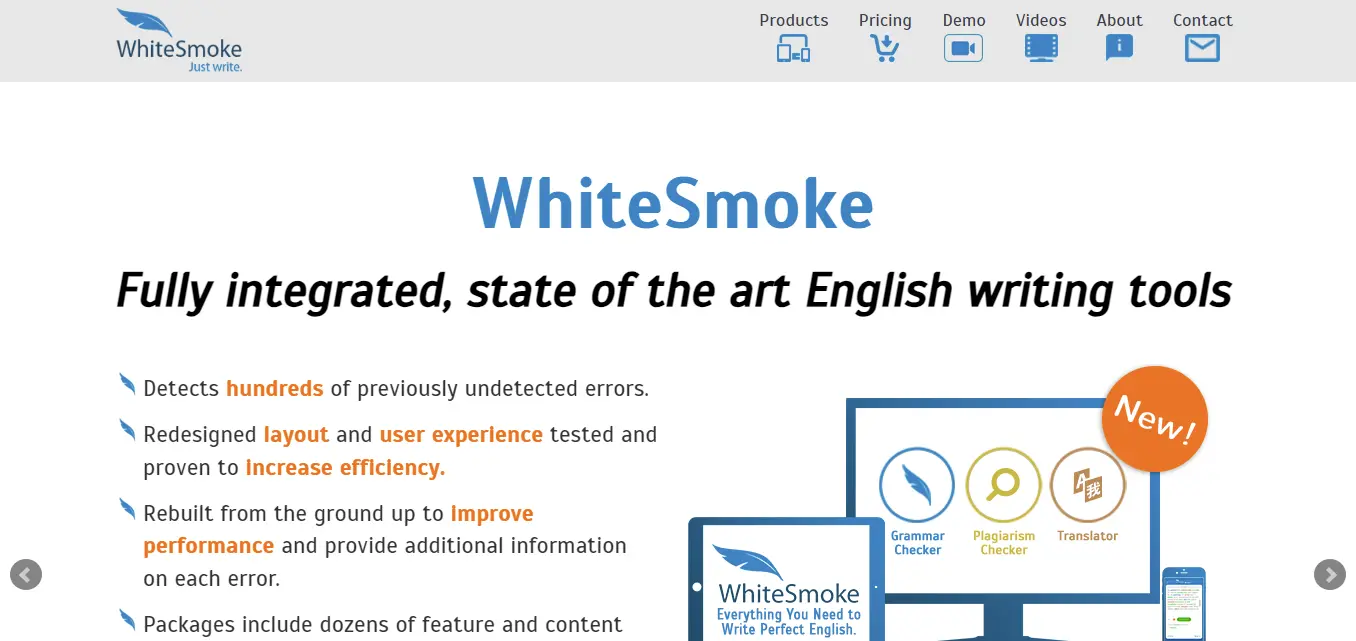This screenshot has width=1356, height=641.
Task: Click the orange phrase 'user experience'
Action: [461, 435]
